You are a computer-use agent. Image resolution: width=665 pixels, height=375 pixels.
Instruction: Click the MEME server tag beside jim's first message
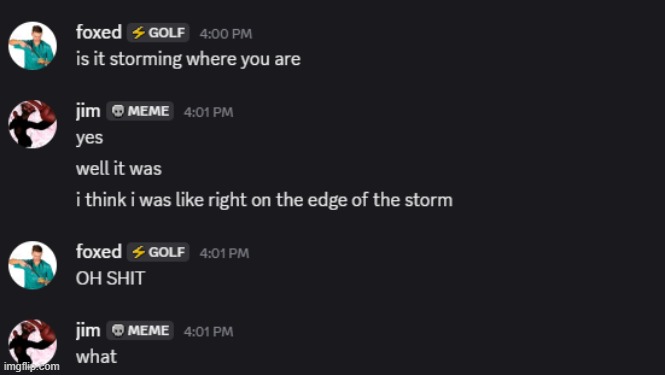click(140, 111)
